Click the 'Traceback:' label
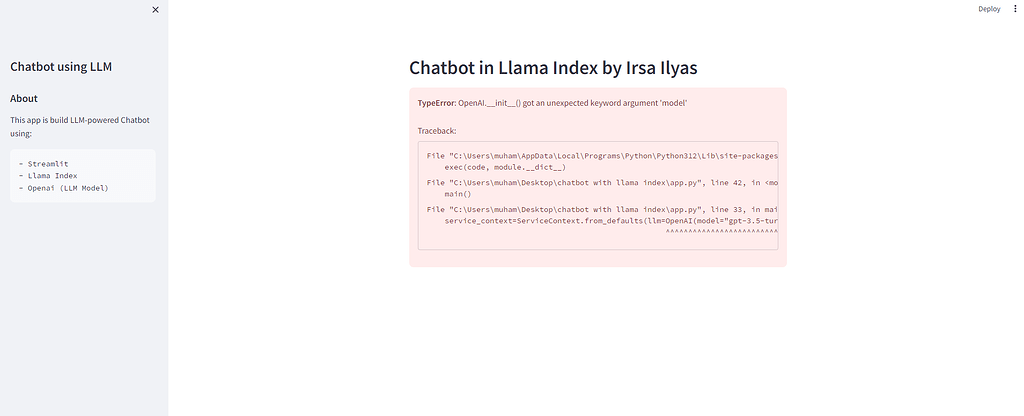1024x416 pixels. (x=437, y=131)
